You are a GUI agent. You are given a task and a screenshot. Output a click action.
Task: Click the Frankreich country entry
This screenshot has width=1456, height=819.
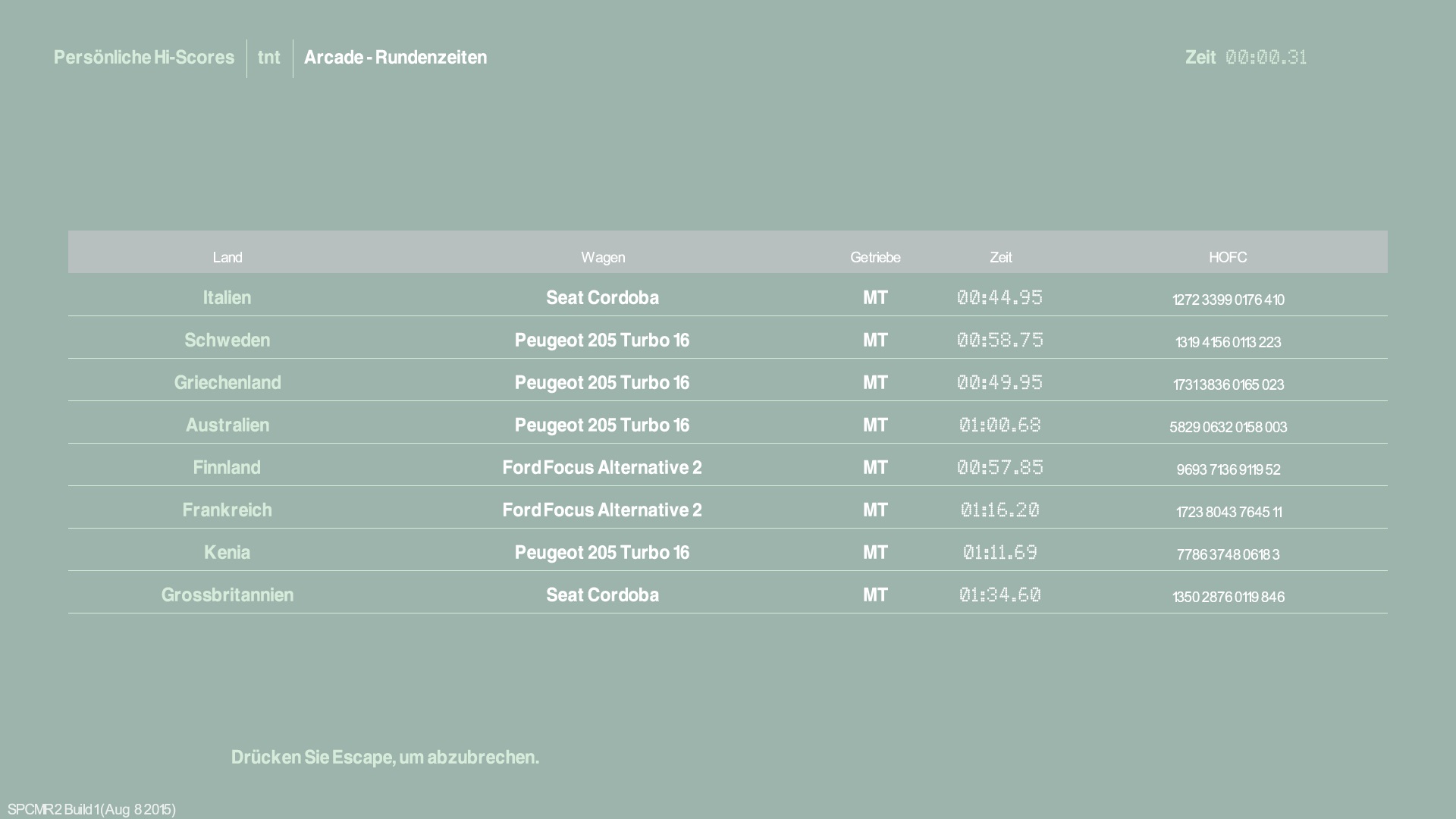(x=227, y=510)
